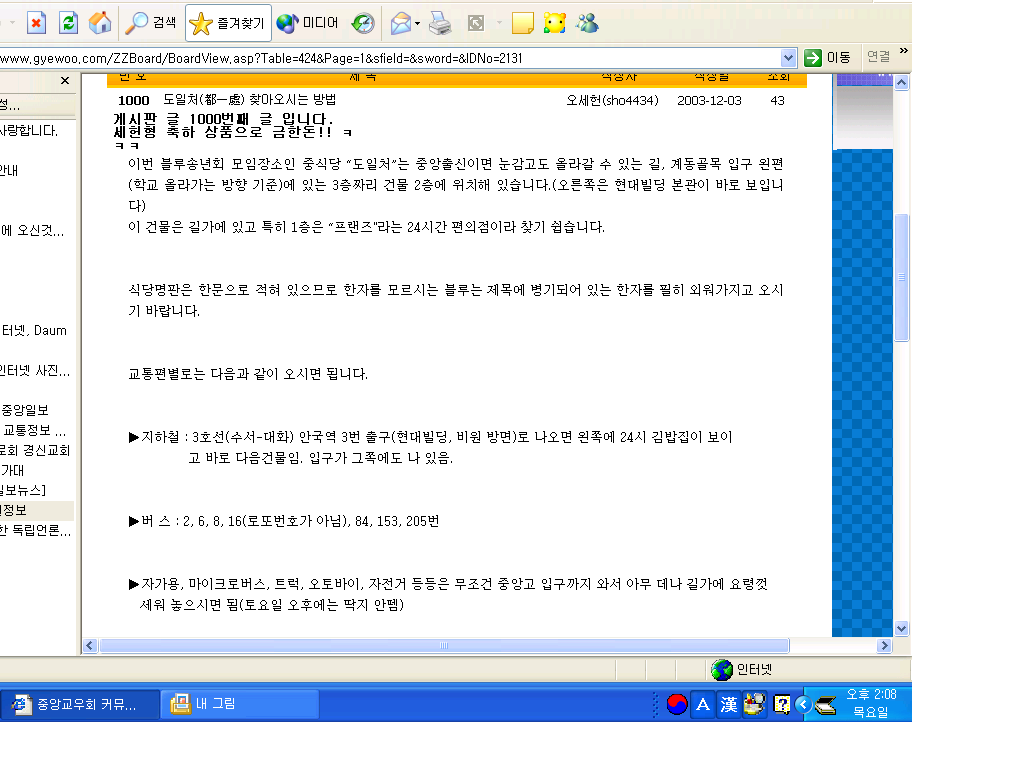Switch to the '내 그림' taskbar window
1024x768 pixels.
(x=240, y=704)
